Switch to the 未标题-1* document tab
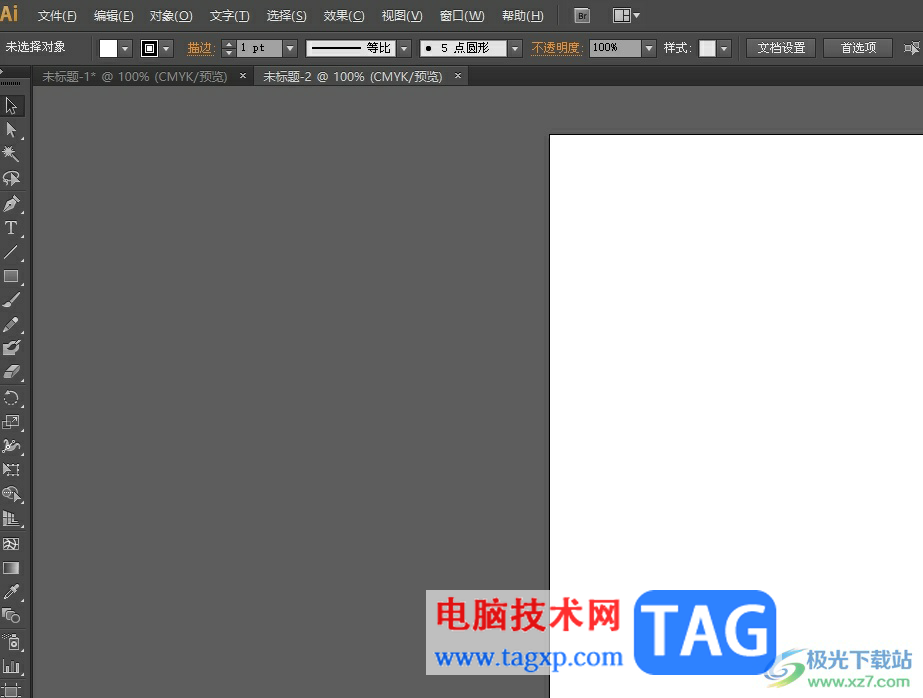Image resolution: width=923 pixels, height=698 pixels. click(135, 77)
